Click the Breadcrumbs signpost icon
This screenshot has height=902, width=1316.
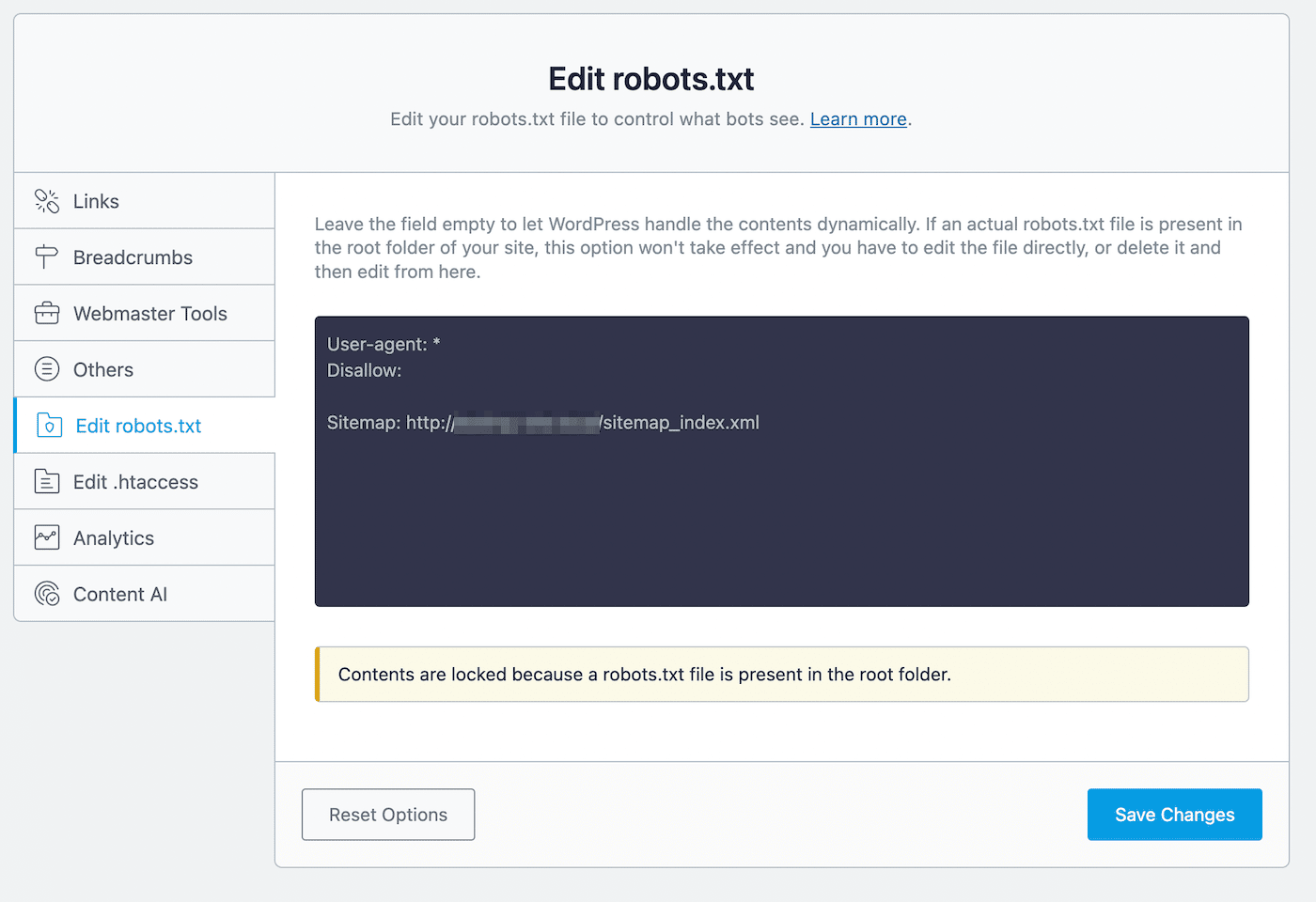47,257
